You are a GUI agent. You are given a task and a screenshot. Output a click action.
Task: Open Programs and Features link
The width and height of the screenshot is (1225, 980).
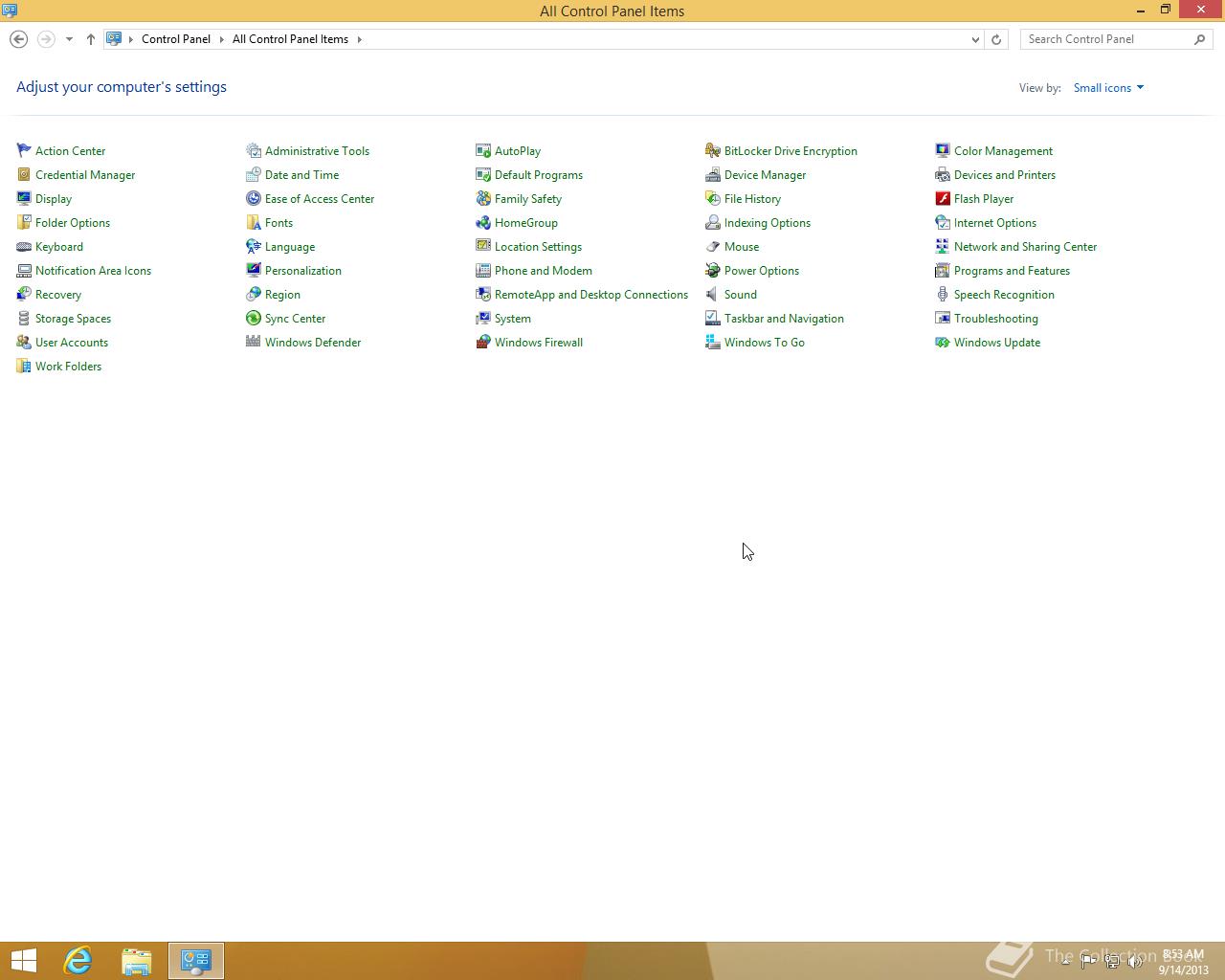click(1012, 271)
